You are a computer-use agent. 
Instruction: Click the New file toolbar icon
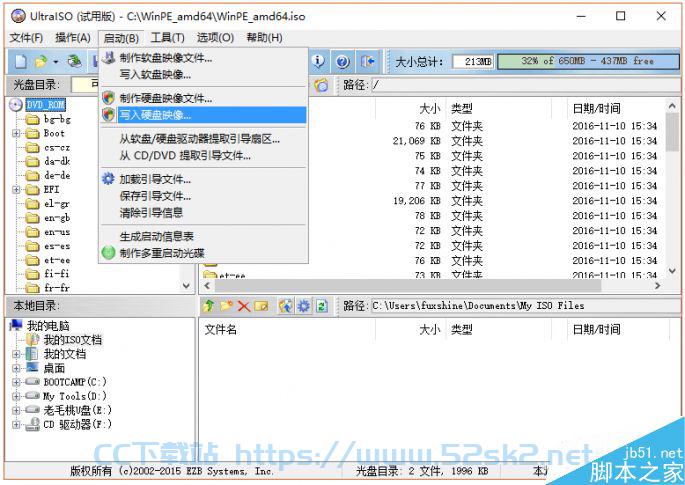[21, 61]
